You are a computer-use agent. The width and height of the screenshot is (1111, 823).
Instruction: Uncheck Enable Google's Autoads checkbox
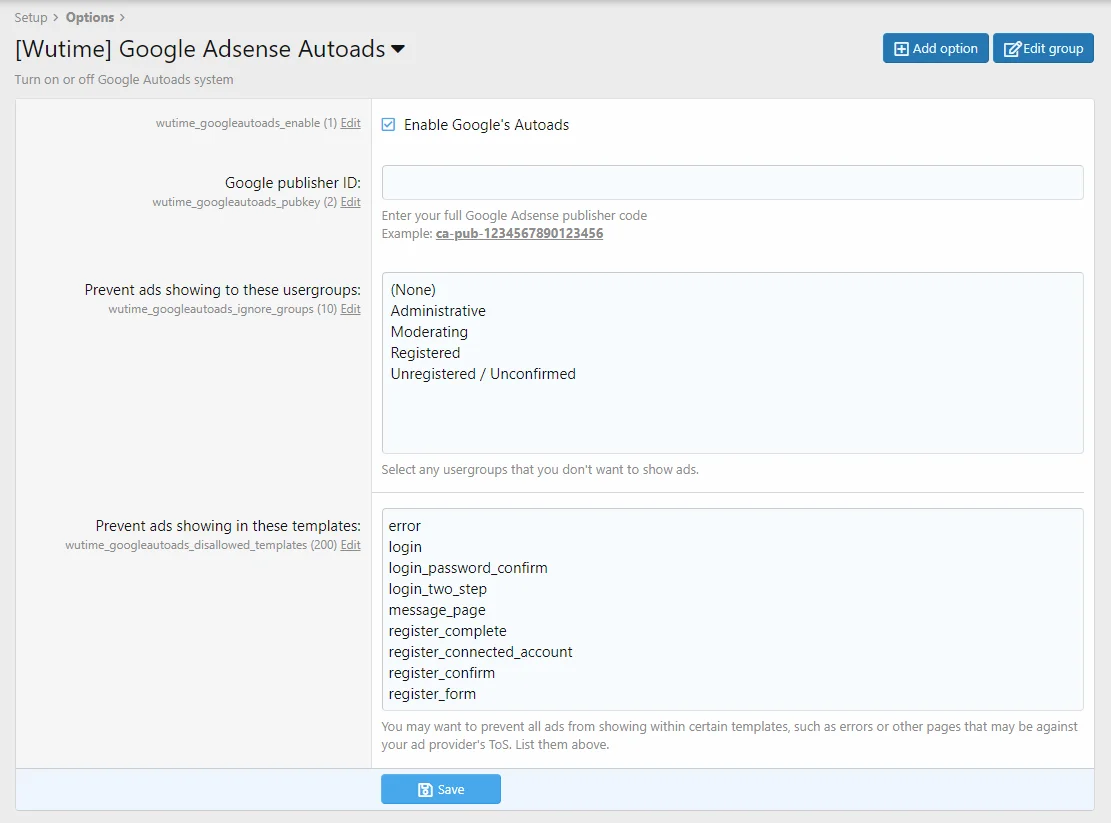[389, 125]
